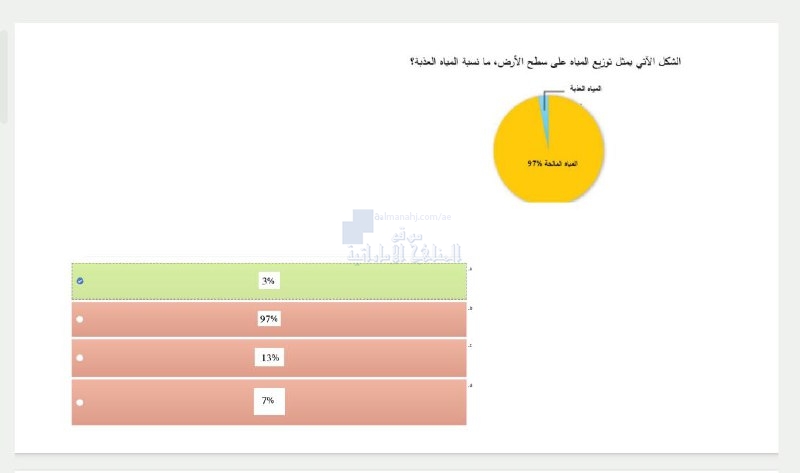Click the 3% answer label box
Viewport: 800px width, 473px height.
(x=269, y=281)
